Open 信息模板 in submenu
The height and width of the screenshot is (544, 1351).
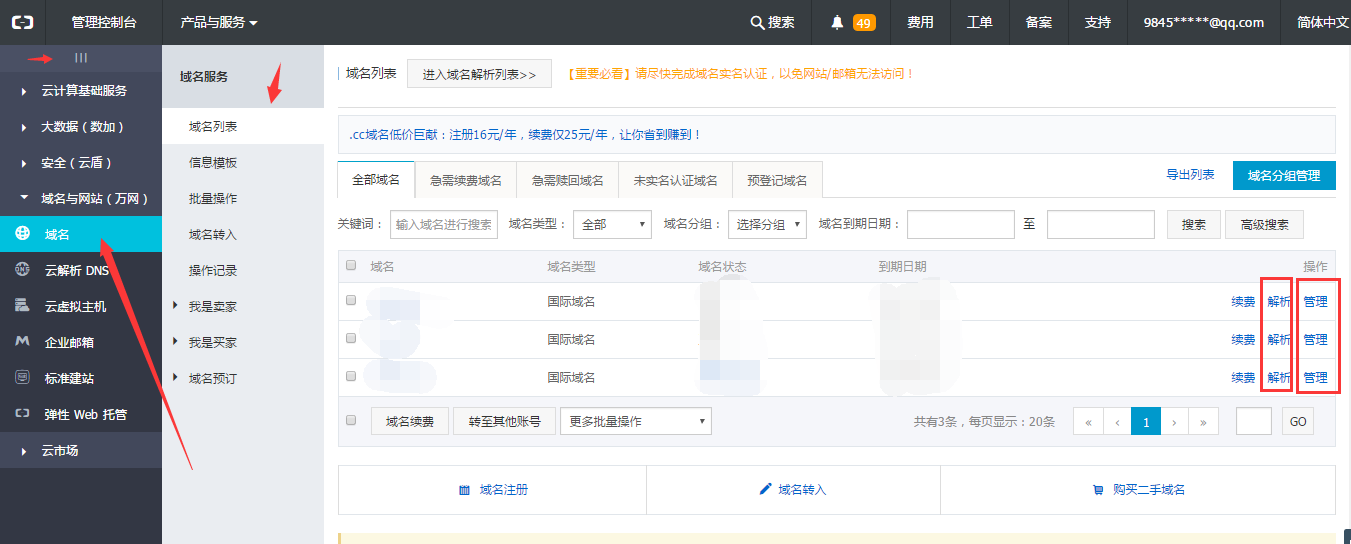pyautogui.click(x=243, y=162)
